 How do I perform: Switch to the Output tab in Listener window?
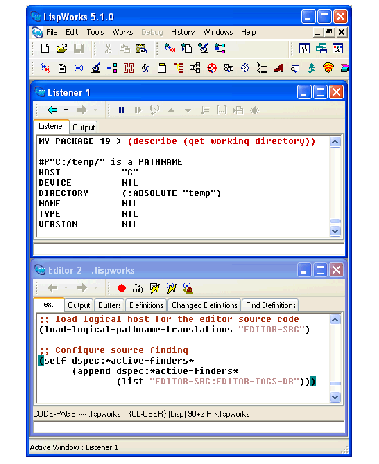pyautogui.click(x=83, y=127)
